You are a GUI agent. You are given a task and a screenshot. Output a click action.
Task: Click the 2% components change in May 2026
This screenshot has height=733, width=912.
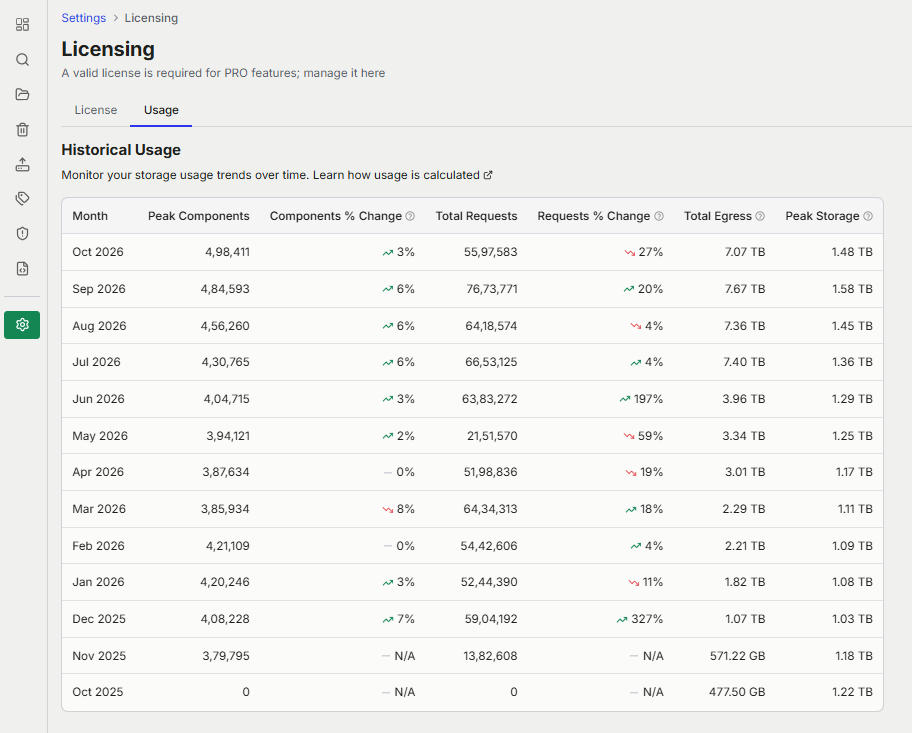(398, 436)
